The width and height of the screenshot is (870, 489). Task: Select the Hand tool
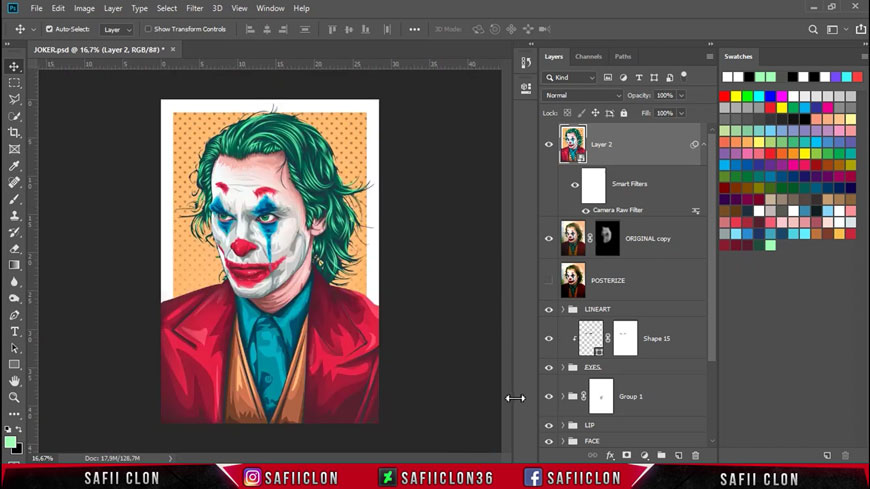coord(14,381)
